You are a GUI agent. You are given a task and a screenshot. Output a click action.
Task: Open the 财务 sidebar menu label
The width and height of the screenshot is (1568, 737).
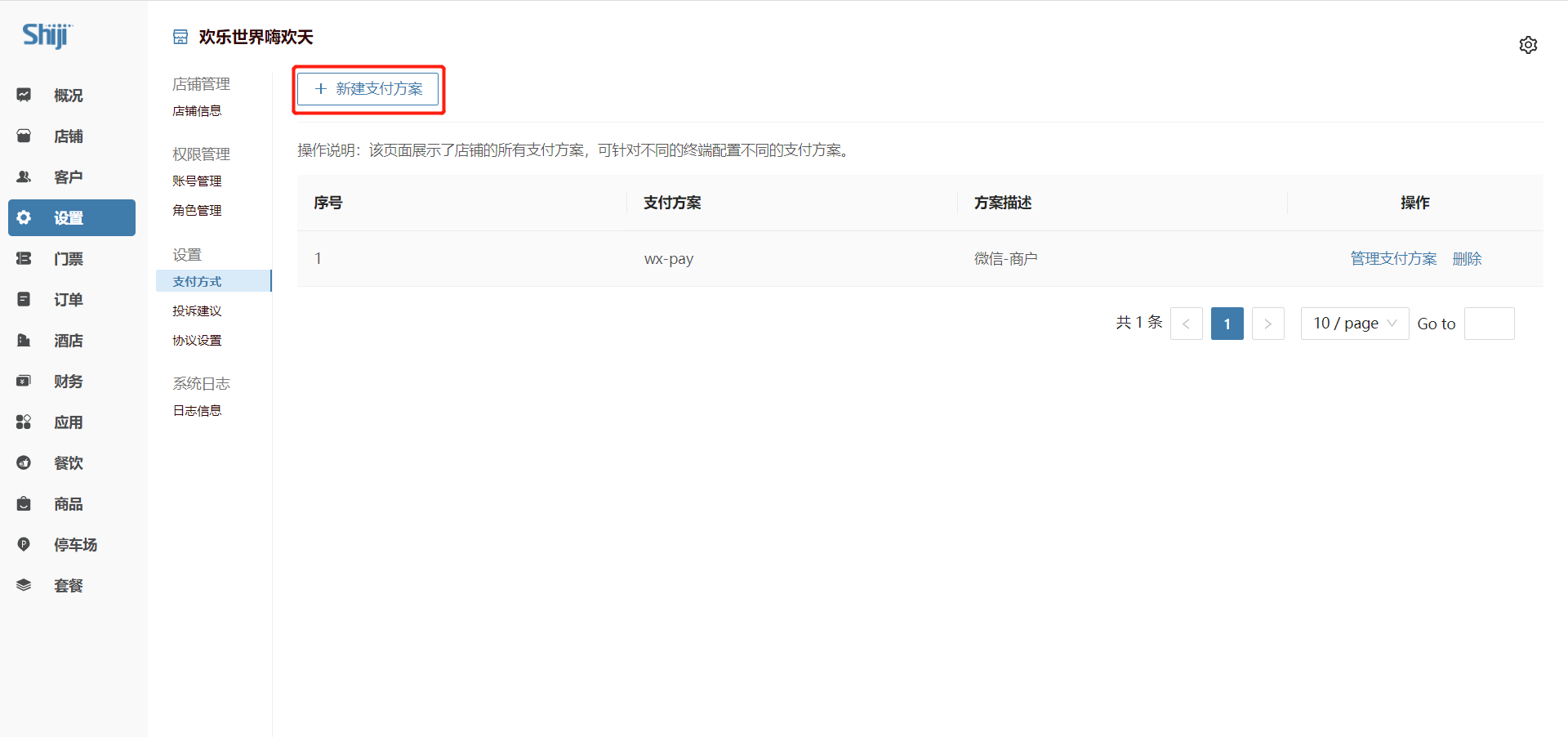tap(69, 382)
